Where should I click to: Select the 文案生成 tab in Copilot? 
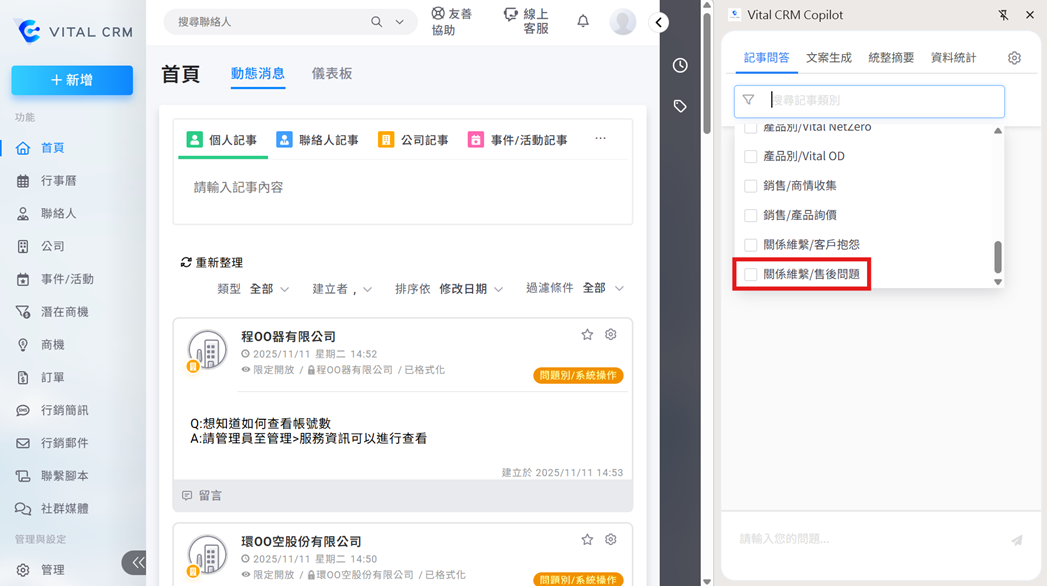pos(828,58)
